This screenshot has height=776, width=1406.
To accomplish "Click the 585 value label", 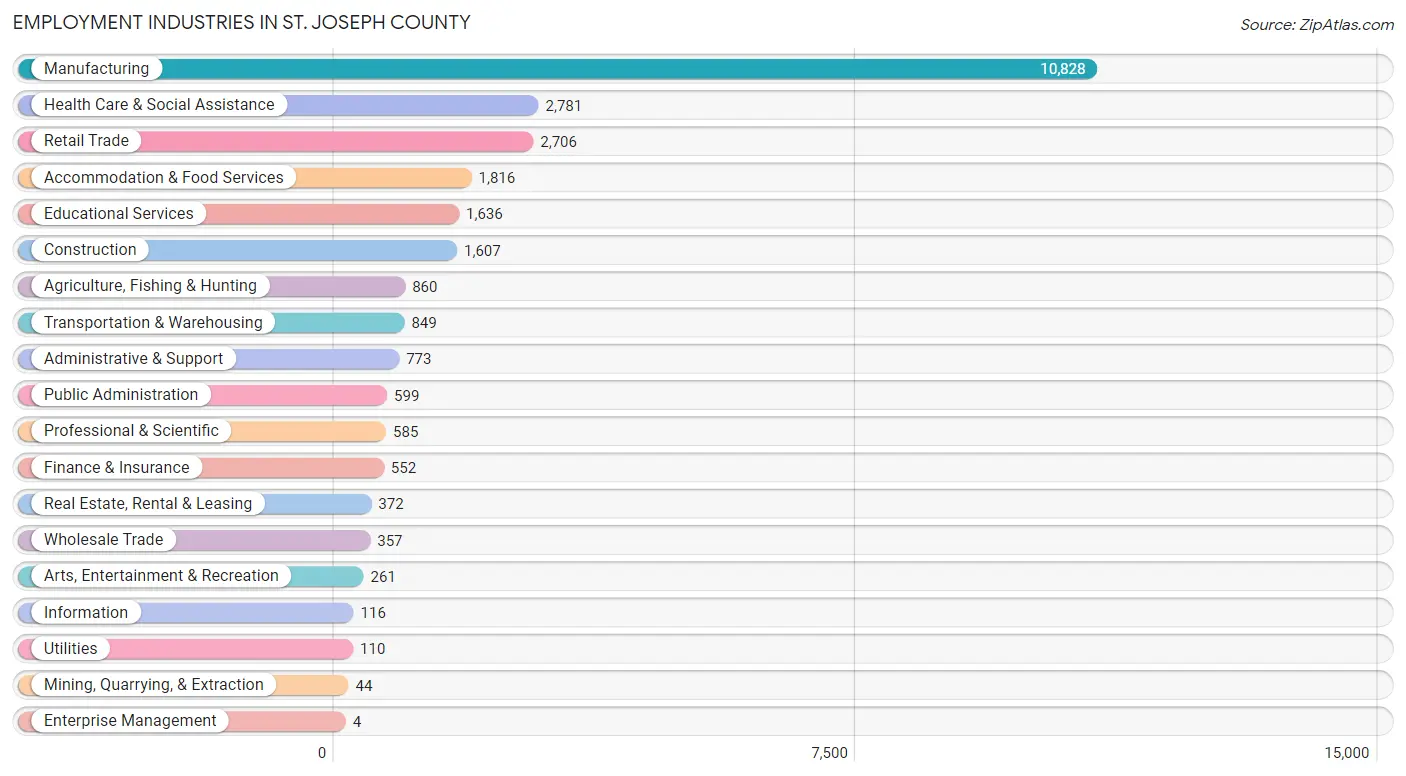I will click(406, 432).
